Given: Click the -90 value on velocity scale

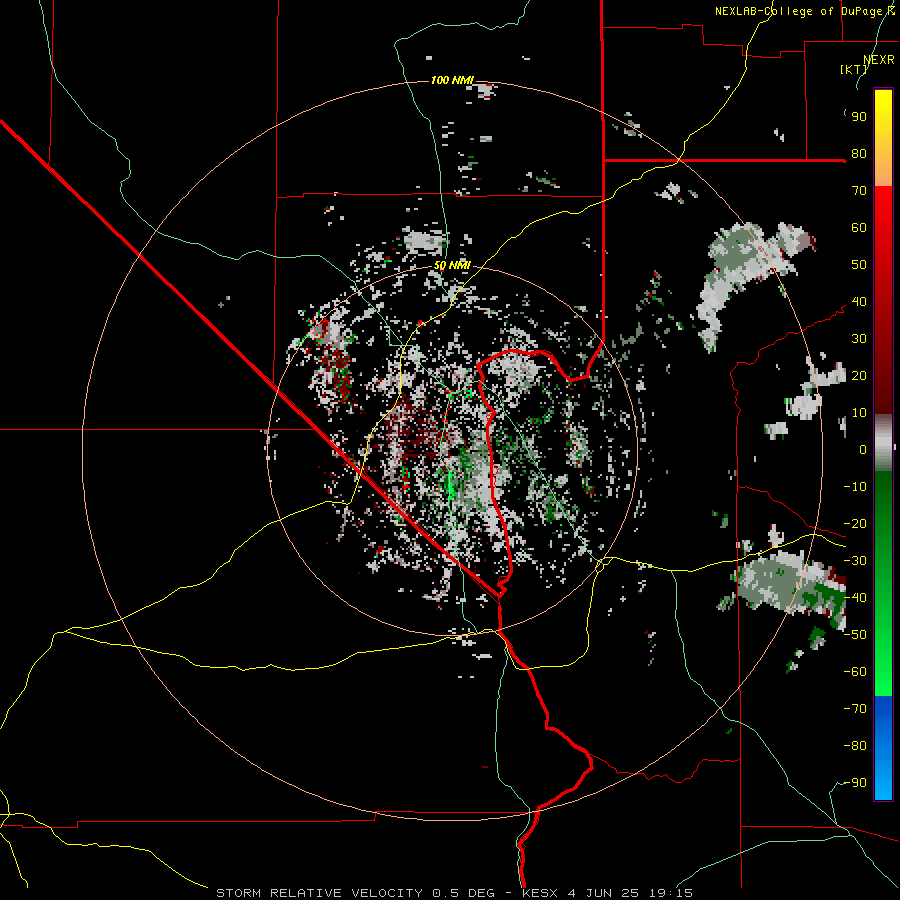Looking at the screenshot, I should click(x=855, y=783).
